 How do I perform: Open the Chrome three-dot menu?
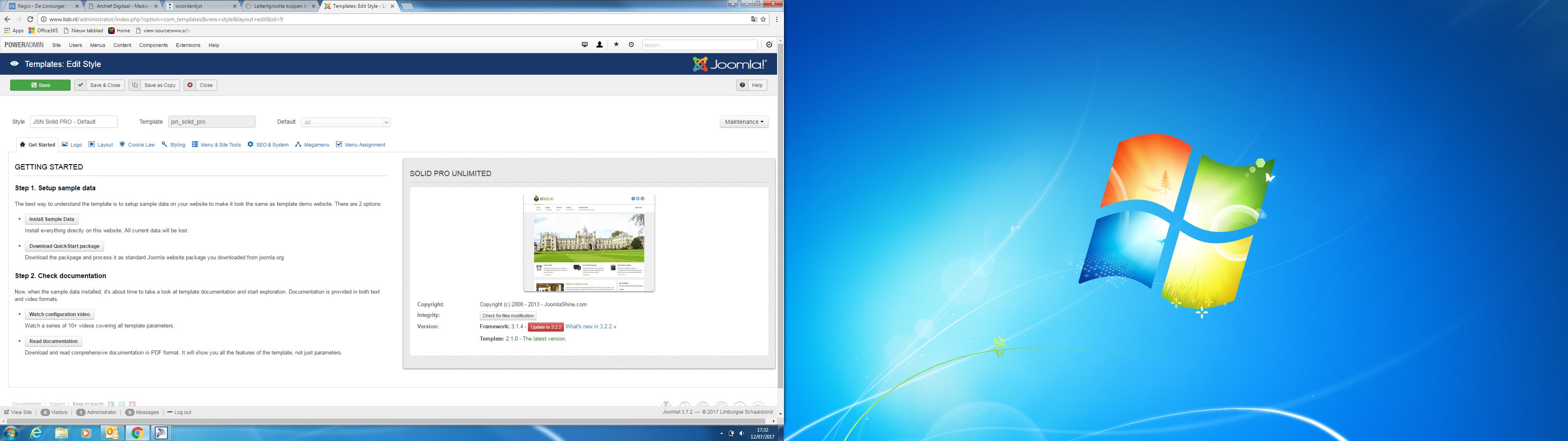point(777,19)
